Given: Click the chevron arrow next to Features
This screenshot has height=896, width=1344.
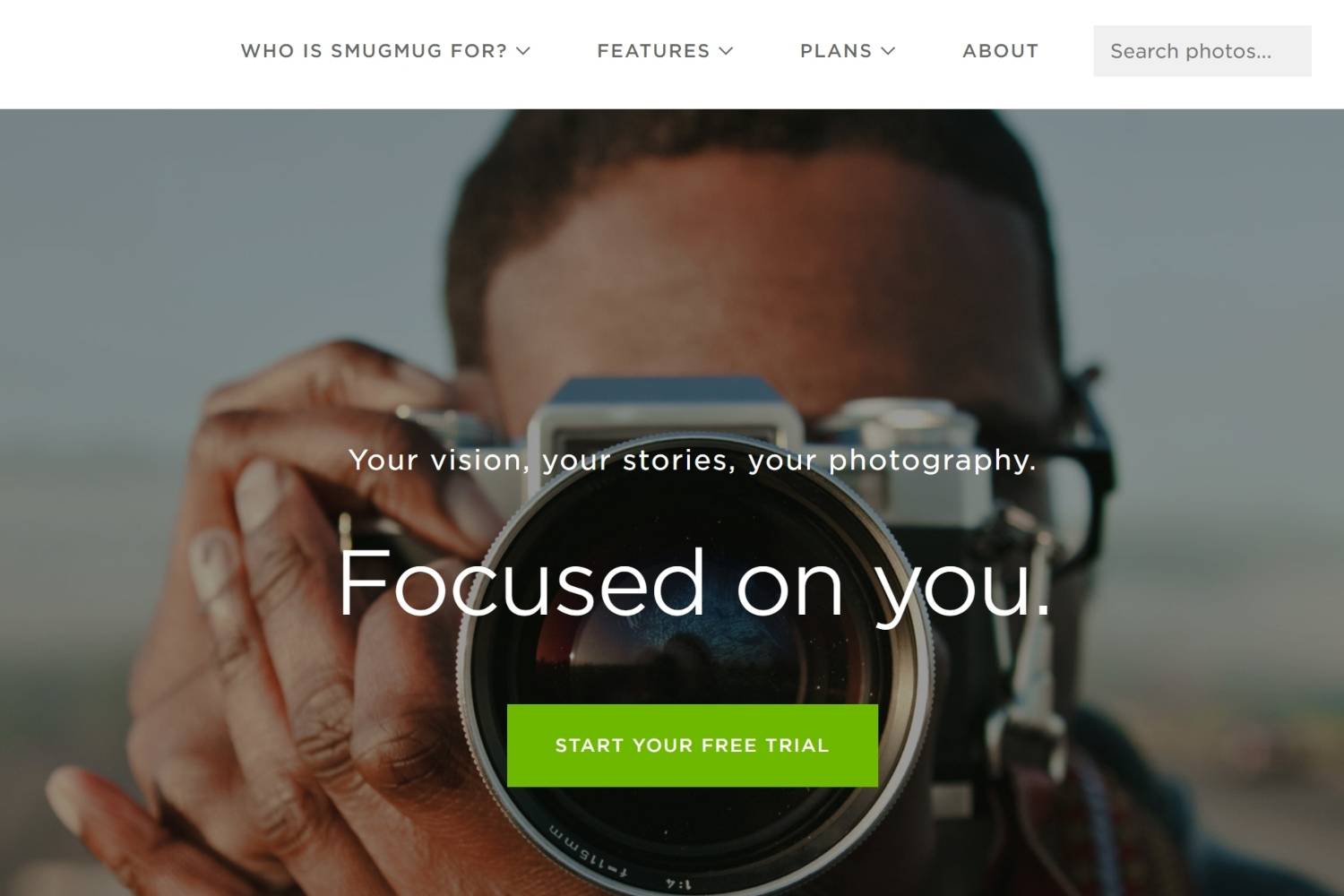Looking at the screenshot, I should coord(727,51).
